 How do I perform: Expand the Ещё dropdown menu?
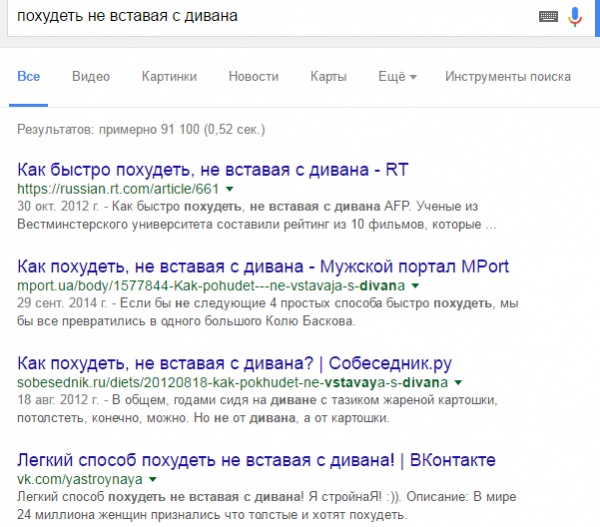(x=397, y=77)
